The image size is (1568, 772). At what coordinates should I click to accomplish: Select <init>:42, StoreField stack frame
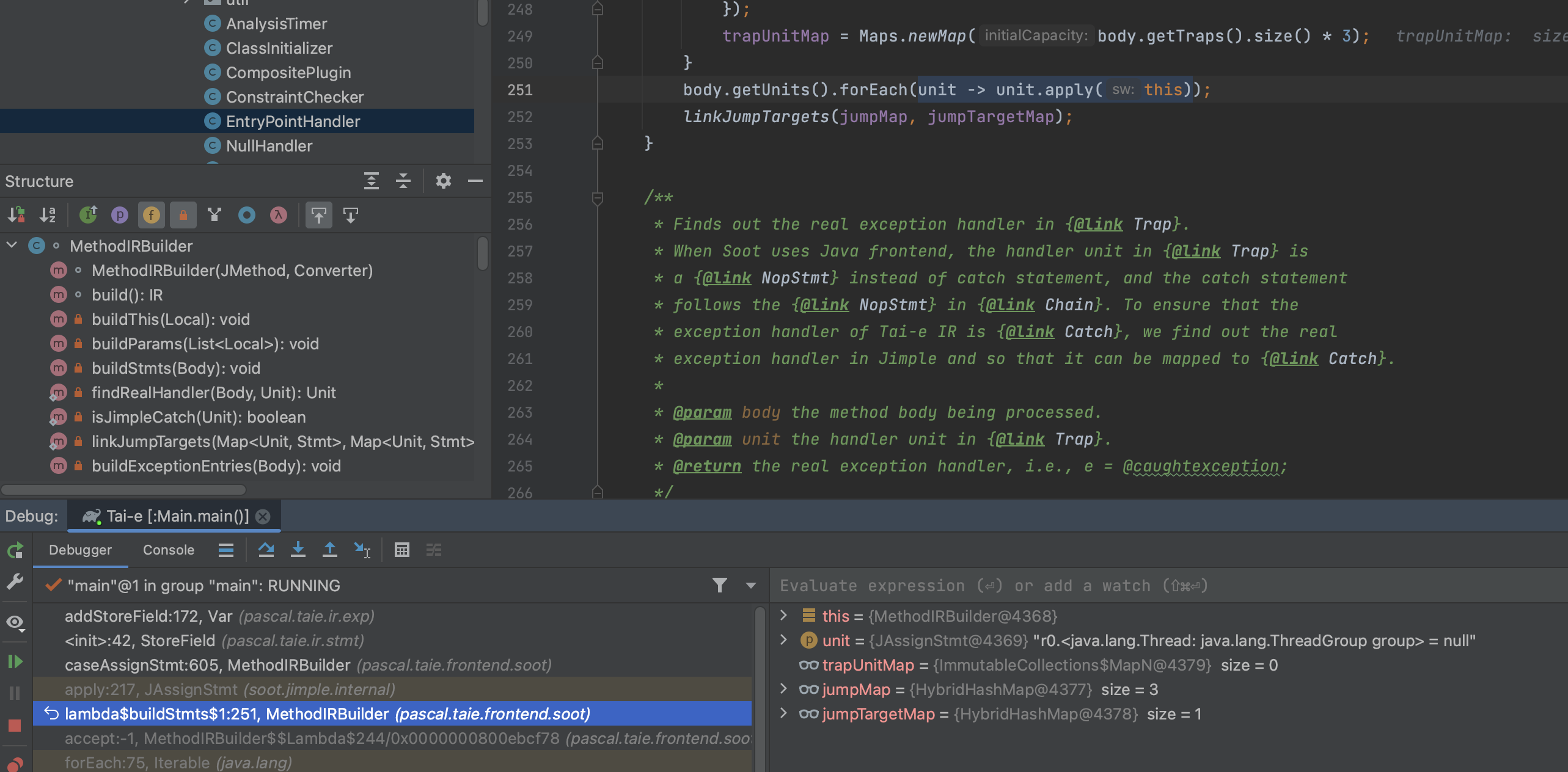click(x=392, y=641)
